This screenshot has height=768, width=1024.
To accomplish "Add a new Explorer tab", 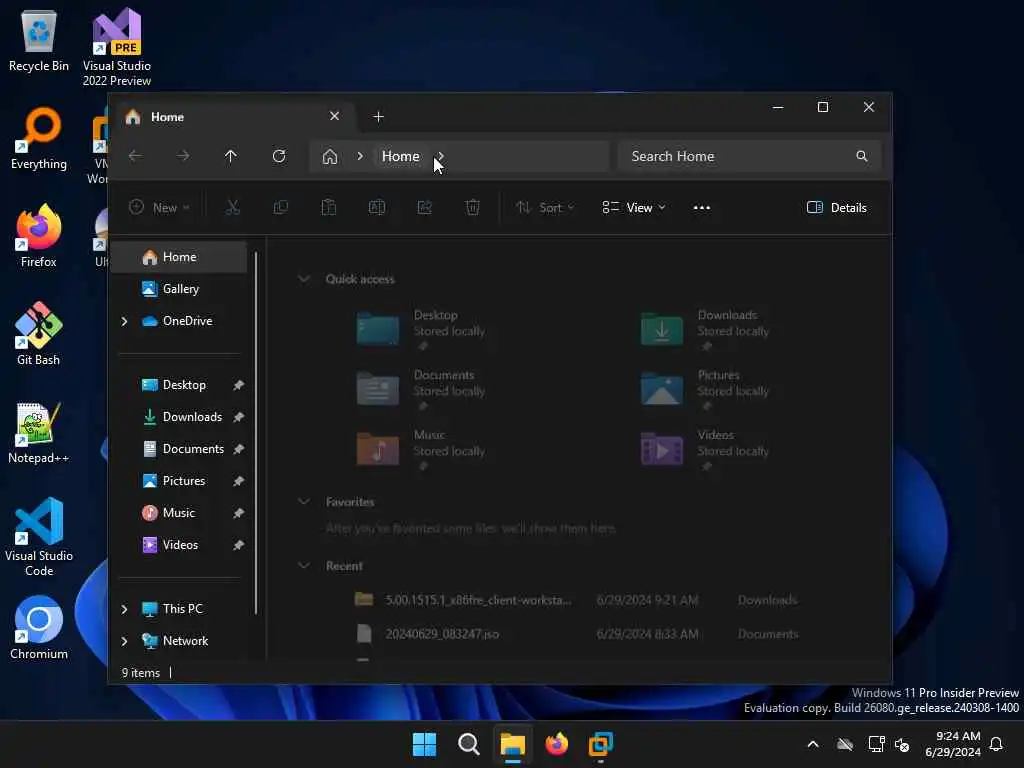I will pyautogui.click(x=378, y=116).
